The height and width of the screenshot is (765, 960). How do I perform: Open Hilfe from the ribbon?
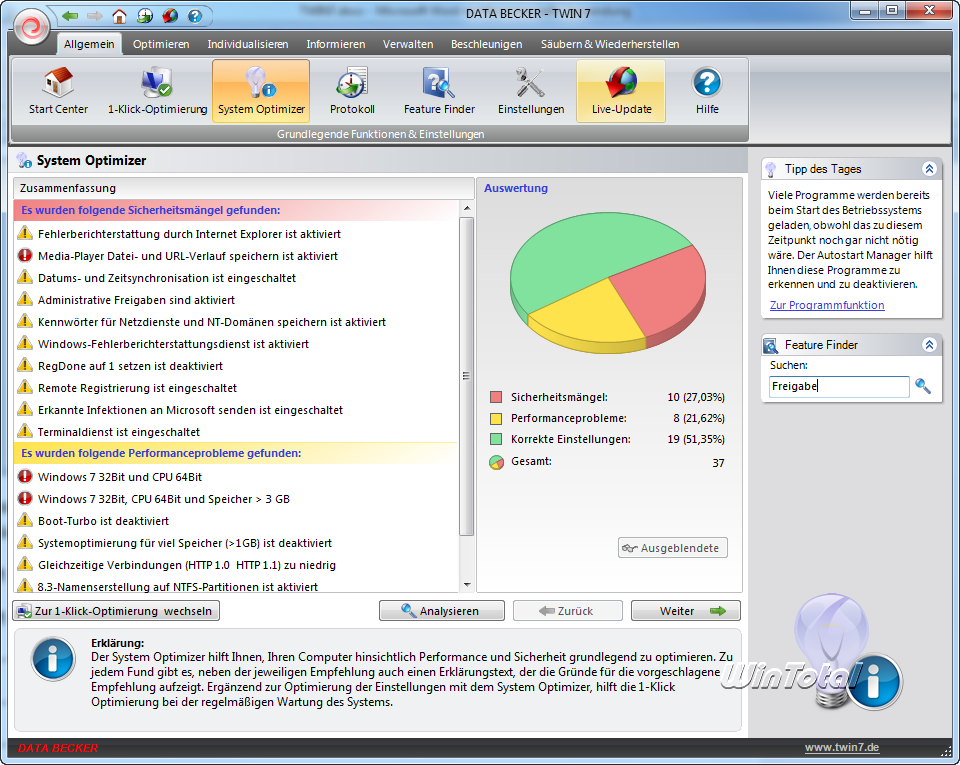pyautogui.click(x=707, y=91)
